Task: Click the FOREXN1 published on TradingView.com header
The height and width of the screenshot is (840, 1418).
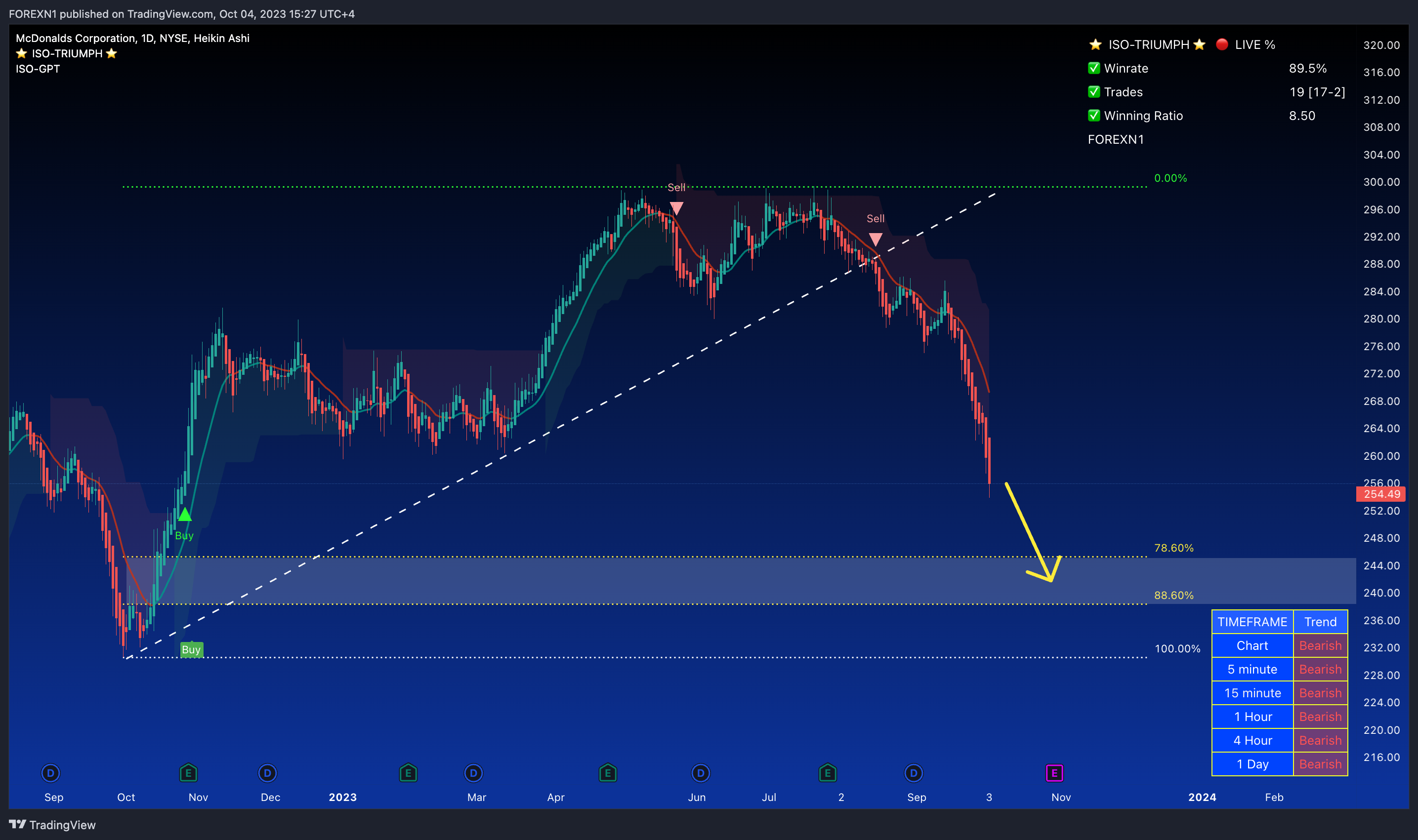Action: (x=182, y=14)
